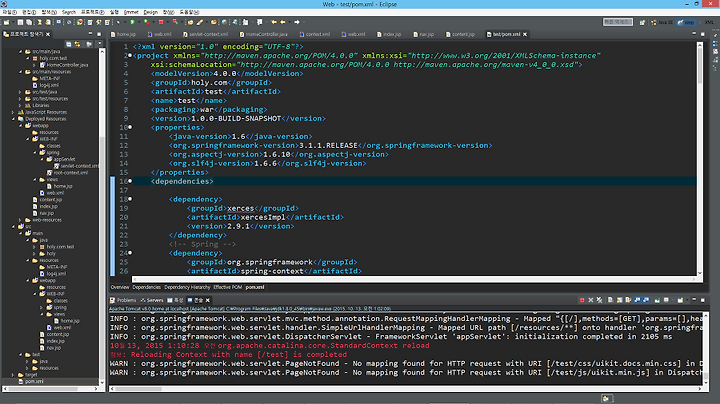
Task: Click the Last Edit Location arrow icon
Action: point(274,22)
